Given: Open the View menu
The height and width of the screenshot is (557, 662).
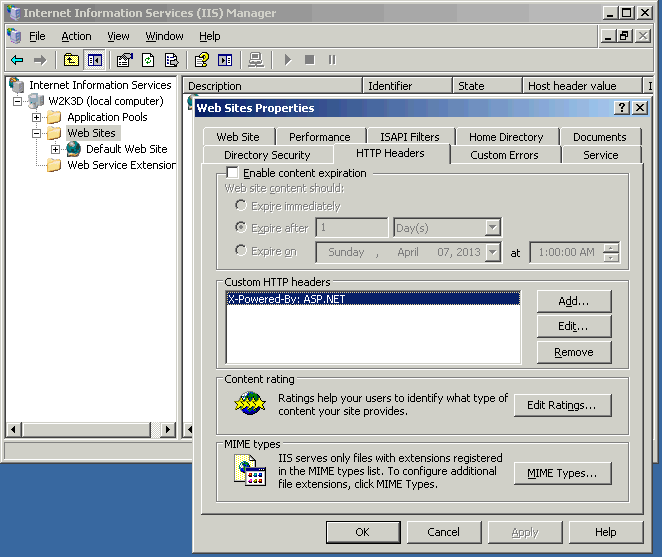Looking at the screenshot, I should tap(118, 36).
